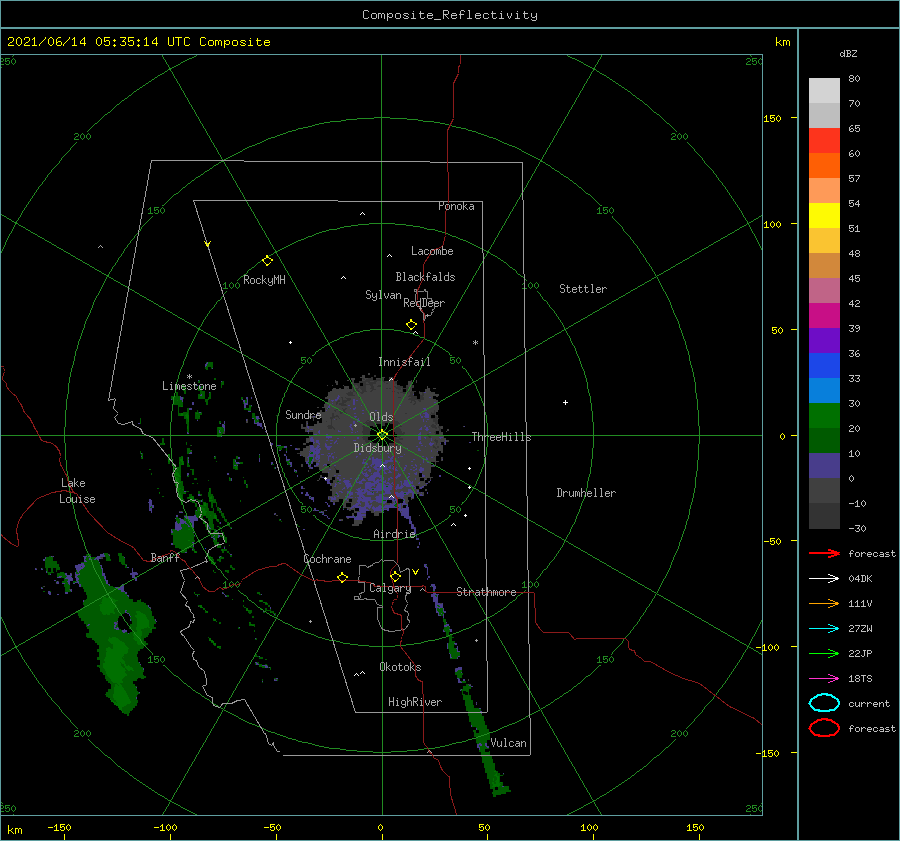Click the purple 39-36 dBZ swatch

[x=824, y=341]
